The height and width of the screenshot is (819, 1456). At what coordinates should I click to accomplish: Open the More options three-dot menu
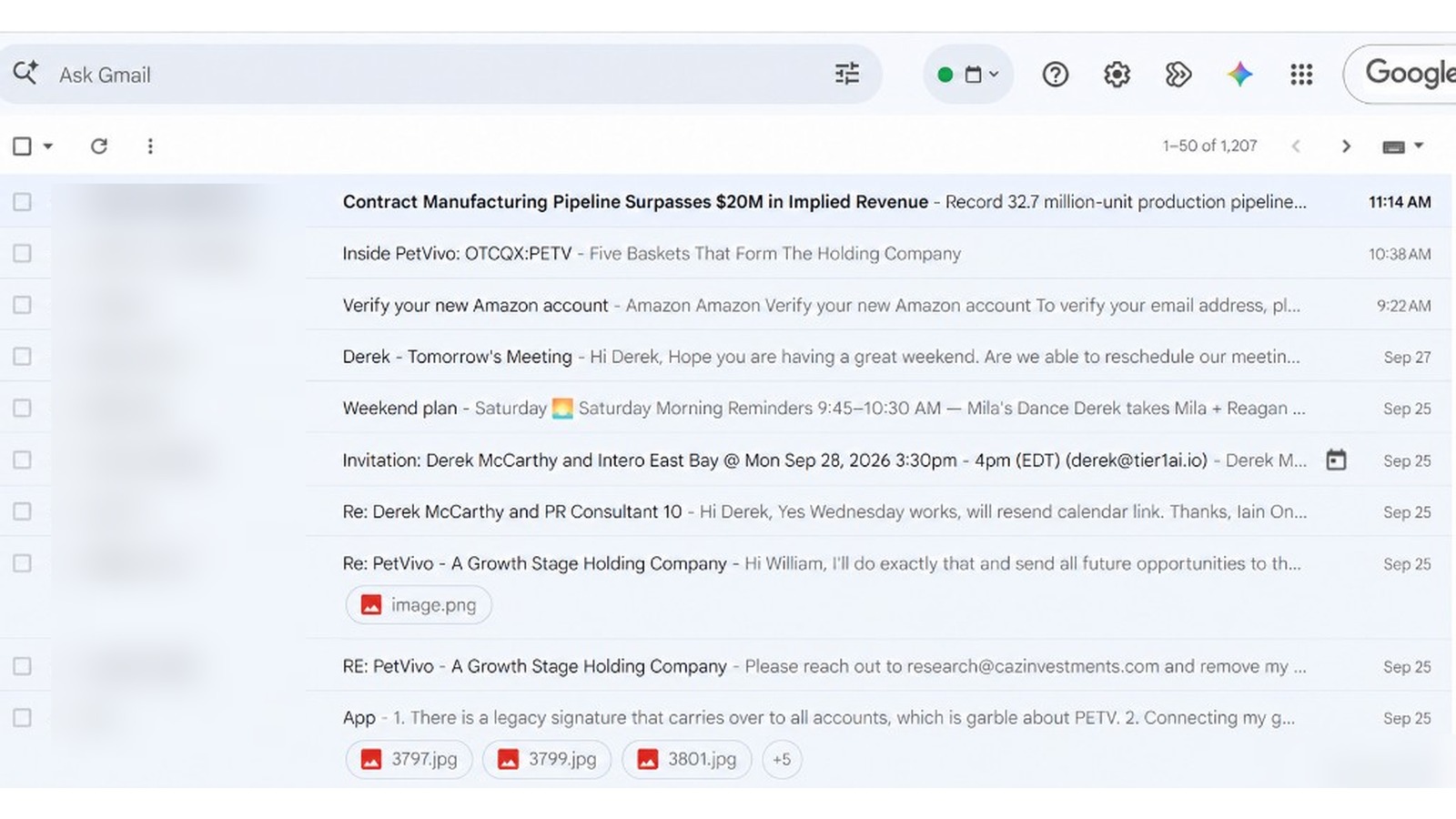coord(150,146)
